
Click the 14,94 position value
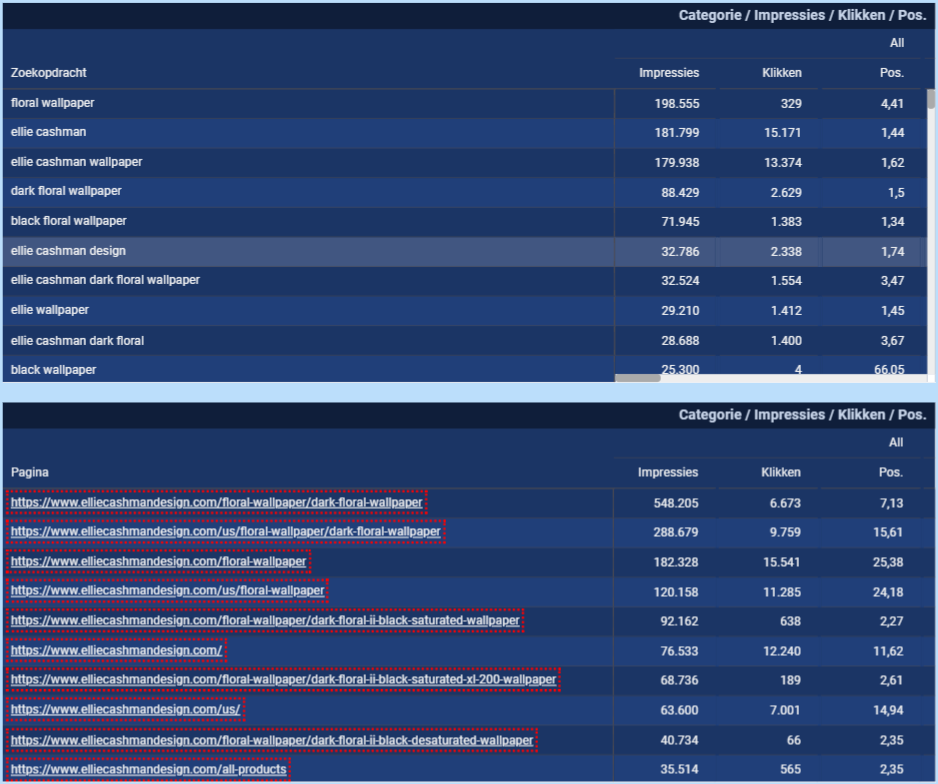click(x=888, y=710)
